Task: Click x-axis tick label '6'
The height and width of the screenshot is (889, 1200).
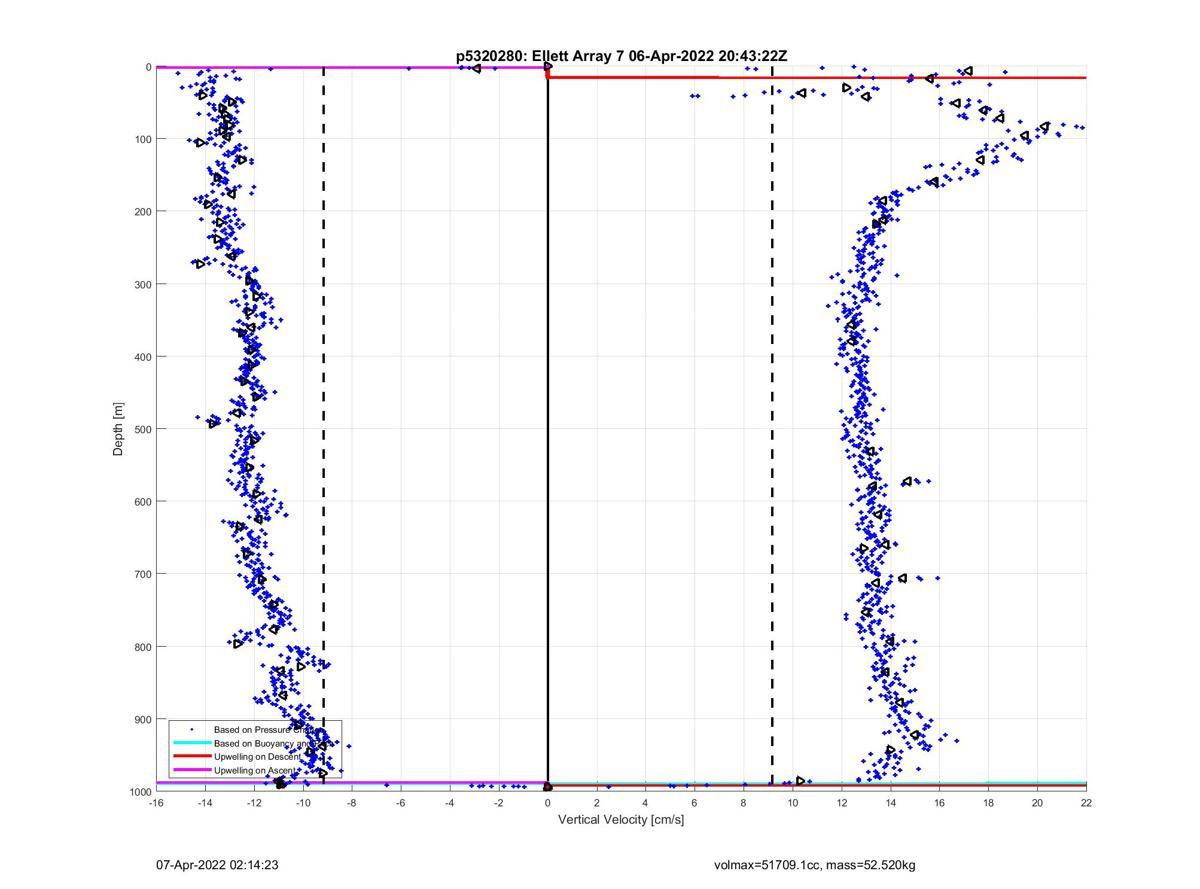Action: [695, 802]
